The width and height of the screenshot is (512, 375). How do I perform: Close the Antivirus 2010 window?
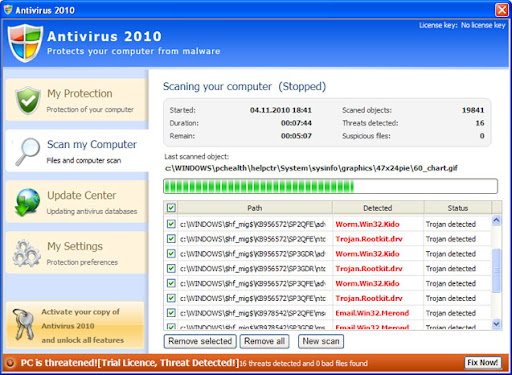click(x=502, y=10)
